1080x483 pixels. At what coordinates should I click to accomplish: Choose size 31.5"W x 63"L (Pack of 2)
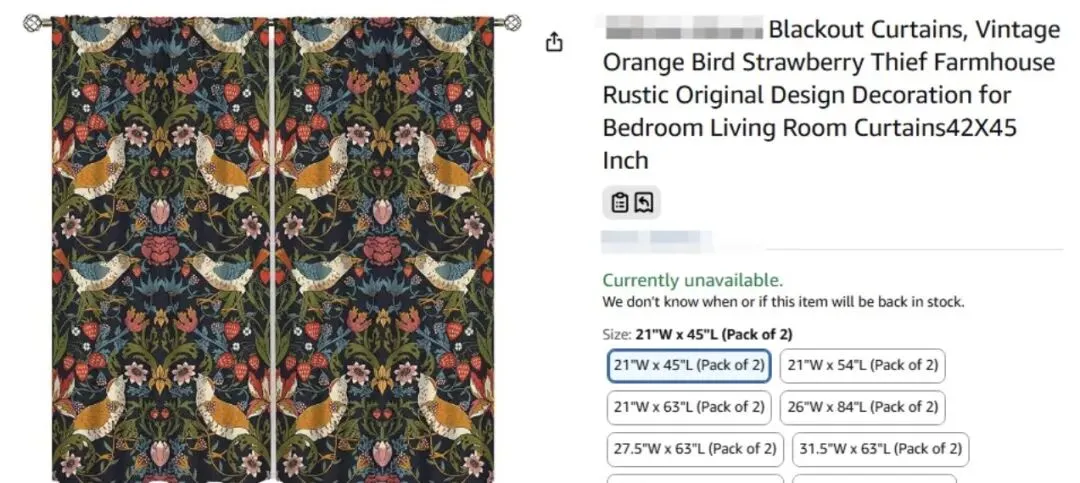tap(880, 449)
